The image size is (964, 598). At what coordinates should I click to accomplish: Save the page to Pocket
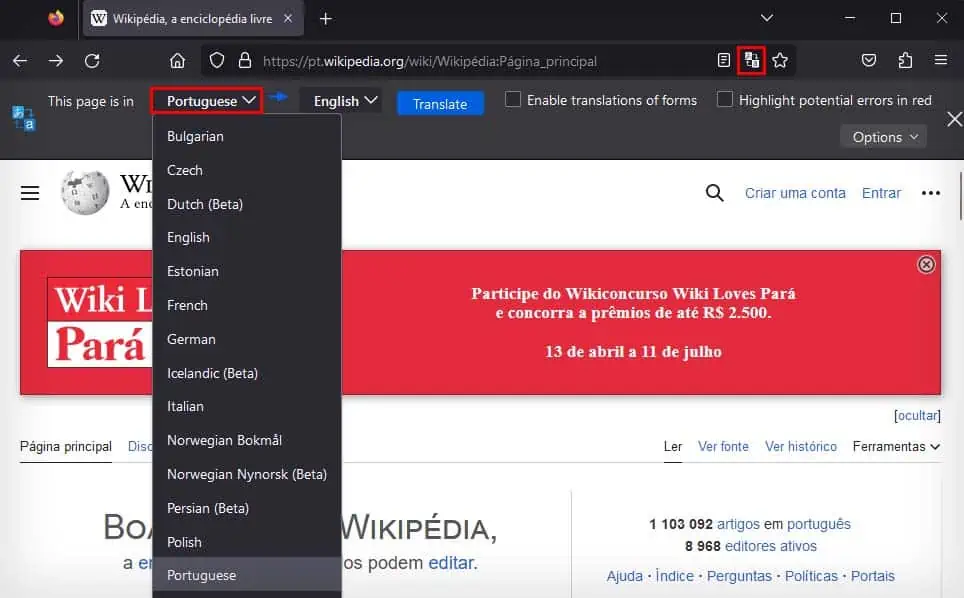click(x=868, y=60)
